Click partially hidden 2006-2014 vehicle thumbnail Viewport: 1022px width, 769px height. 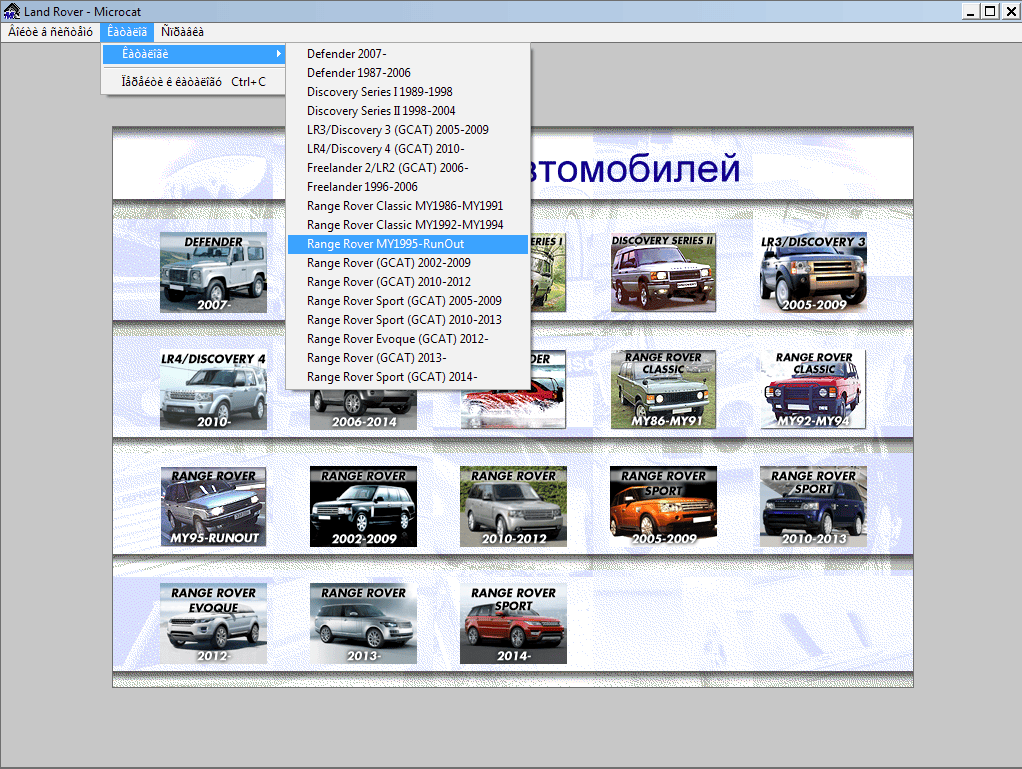(x=363, y=411)
